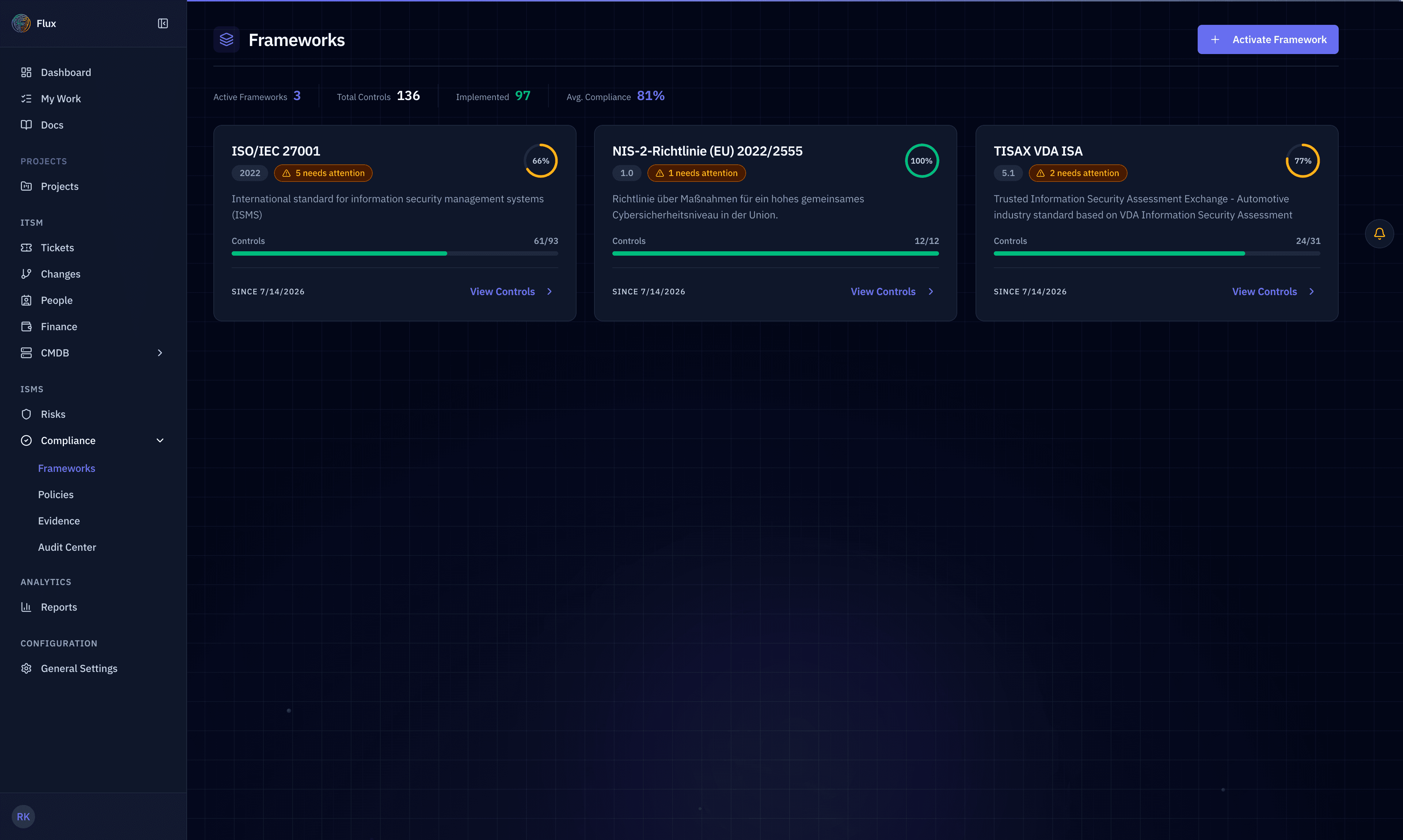This screenshot has width=1403, height=840.
Task: Click the 1.0 version tag
Action: pyautogui.click(x=626, y=173)
